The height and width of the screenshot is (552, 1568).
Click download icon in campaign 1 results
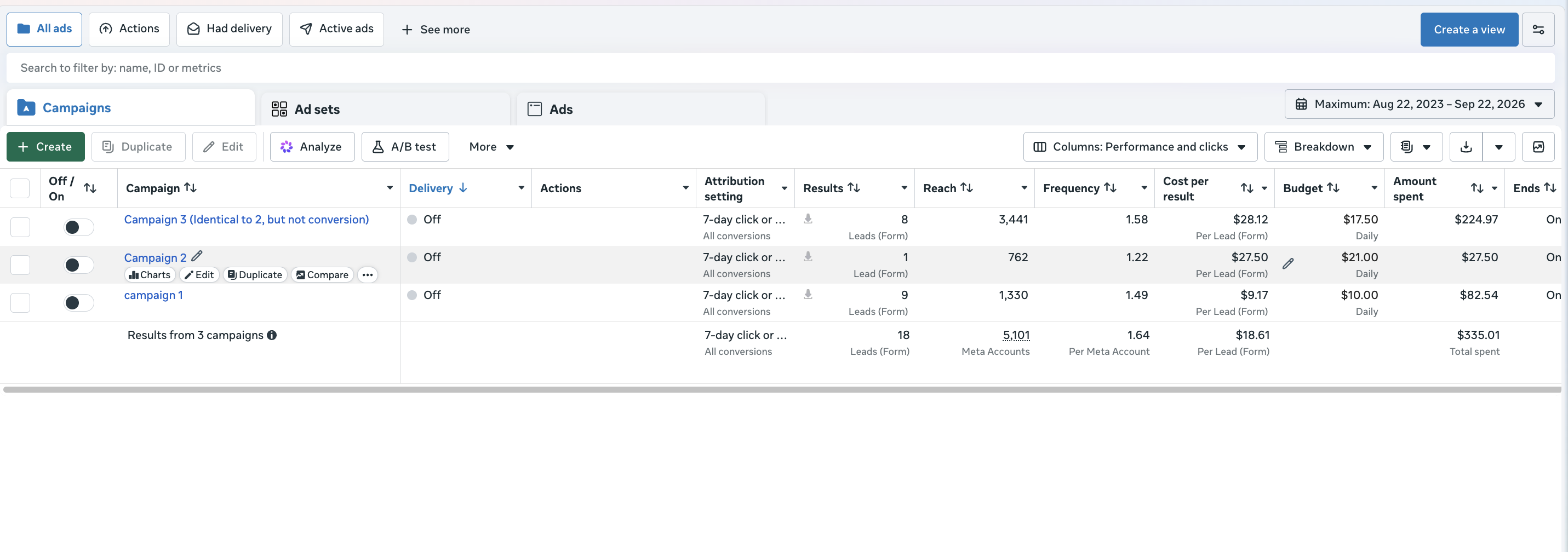(x=808, y=294)
